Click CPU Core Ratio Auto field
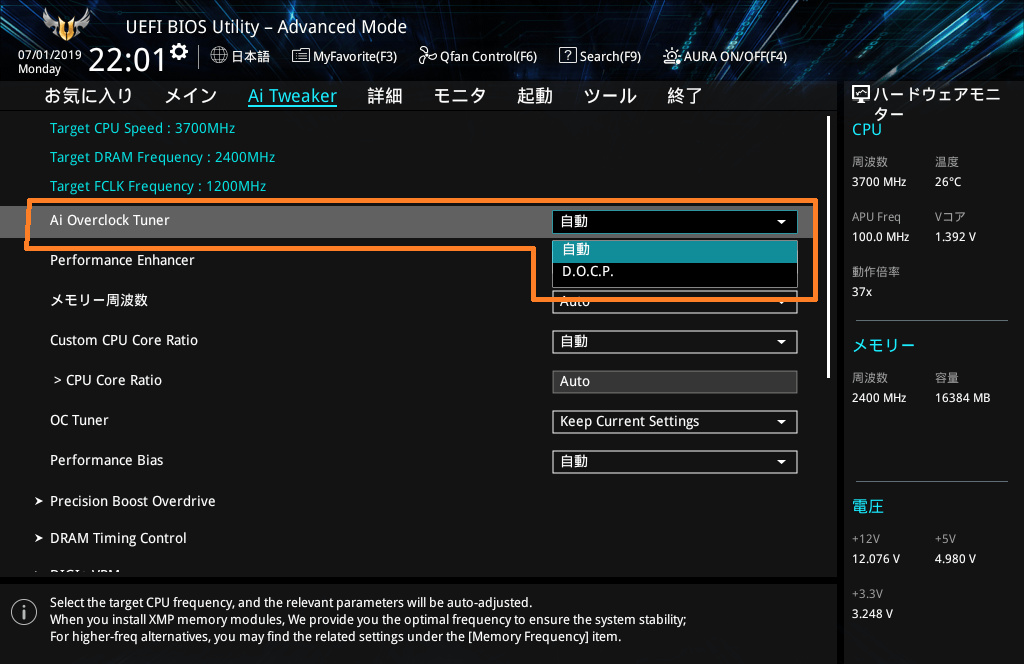The width and height of the screenshot is (1024, 664). point(675,381)
